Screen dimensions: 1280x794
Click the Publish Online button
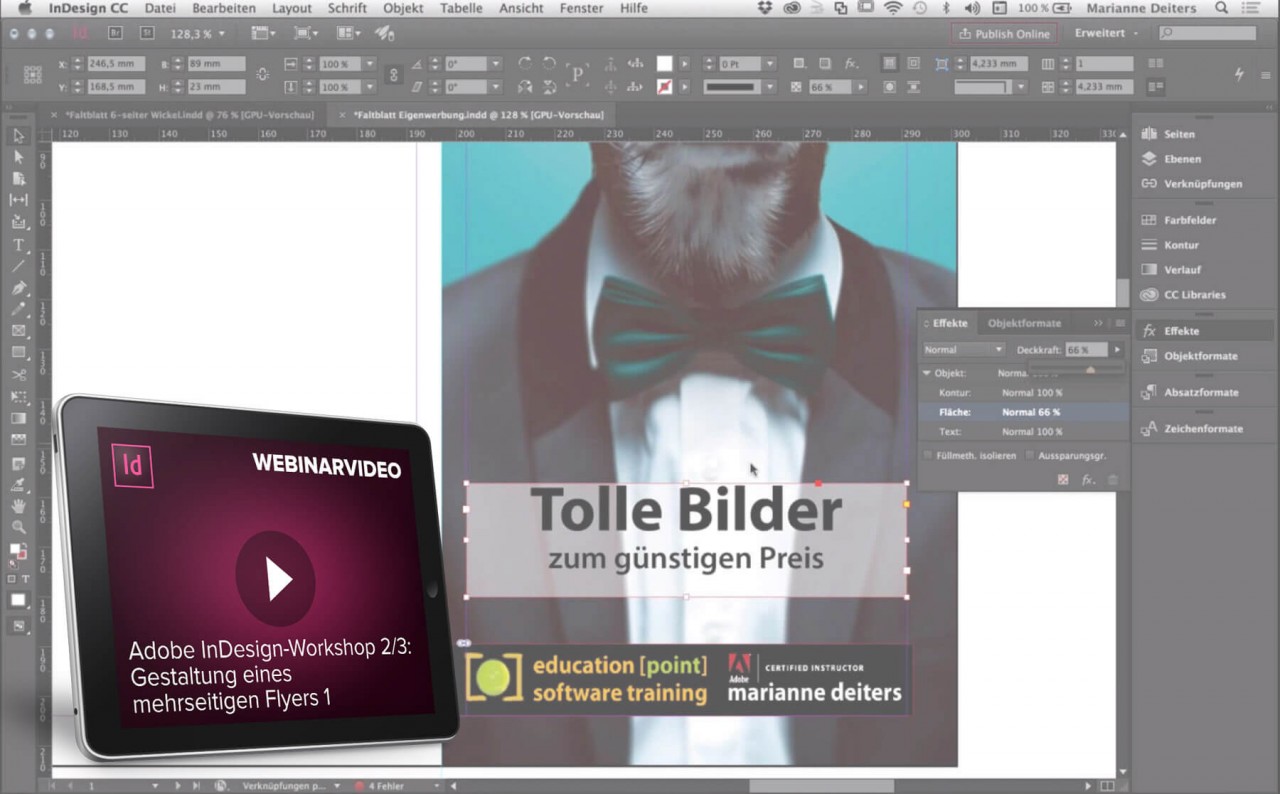[1004, 33]
